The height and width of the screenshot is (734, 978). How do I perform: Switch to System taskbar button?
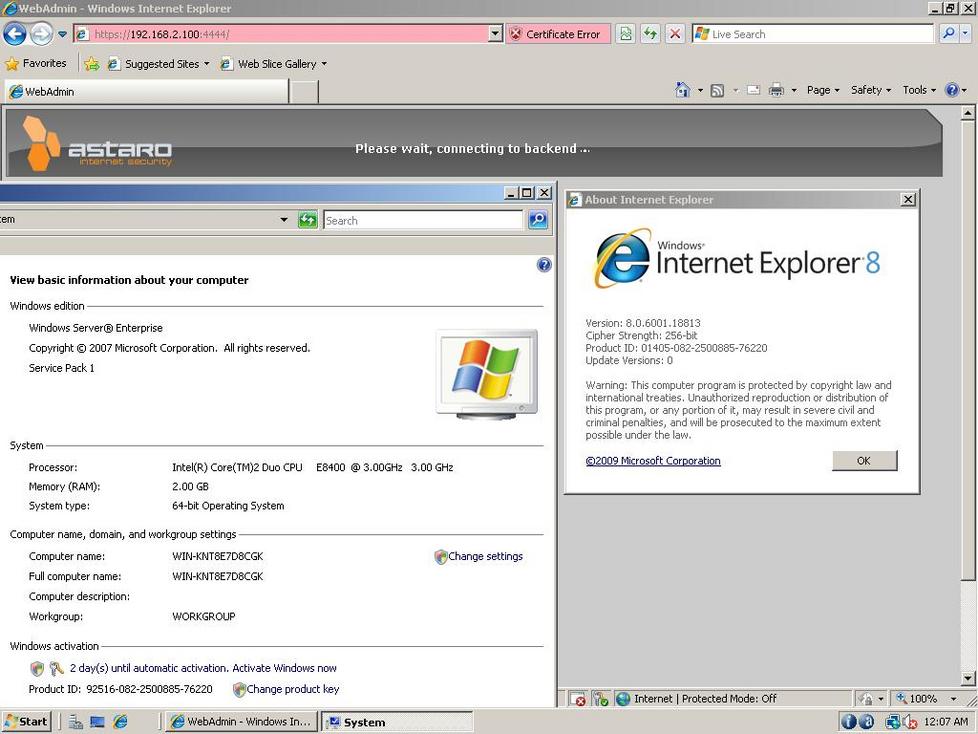(397, 722)
